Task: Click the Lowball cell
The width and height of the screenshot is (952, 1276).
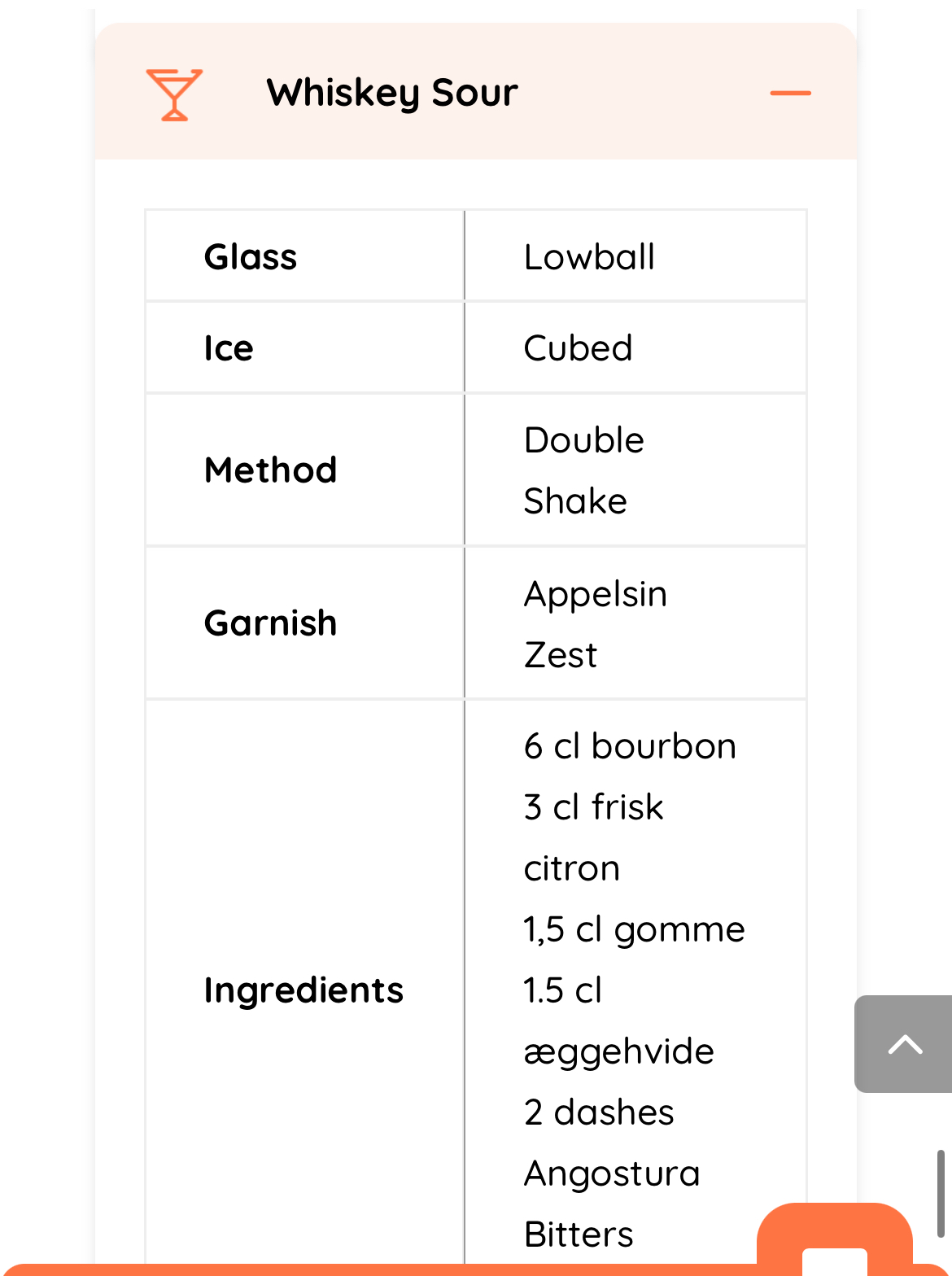Action: [x=589, y=257]
